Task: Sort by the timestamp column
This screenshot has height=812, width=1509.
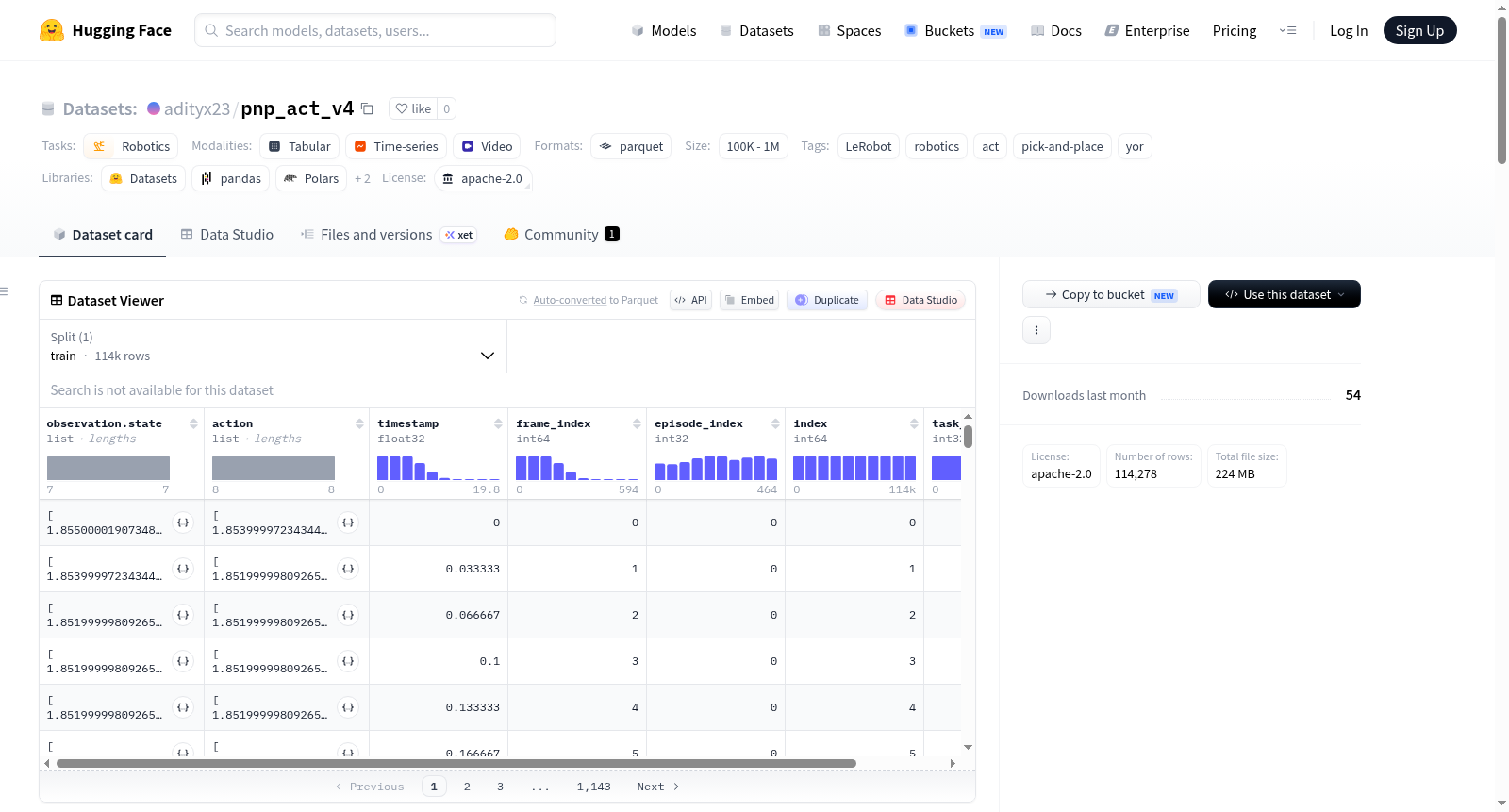Action: [498, 423]
